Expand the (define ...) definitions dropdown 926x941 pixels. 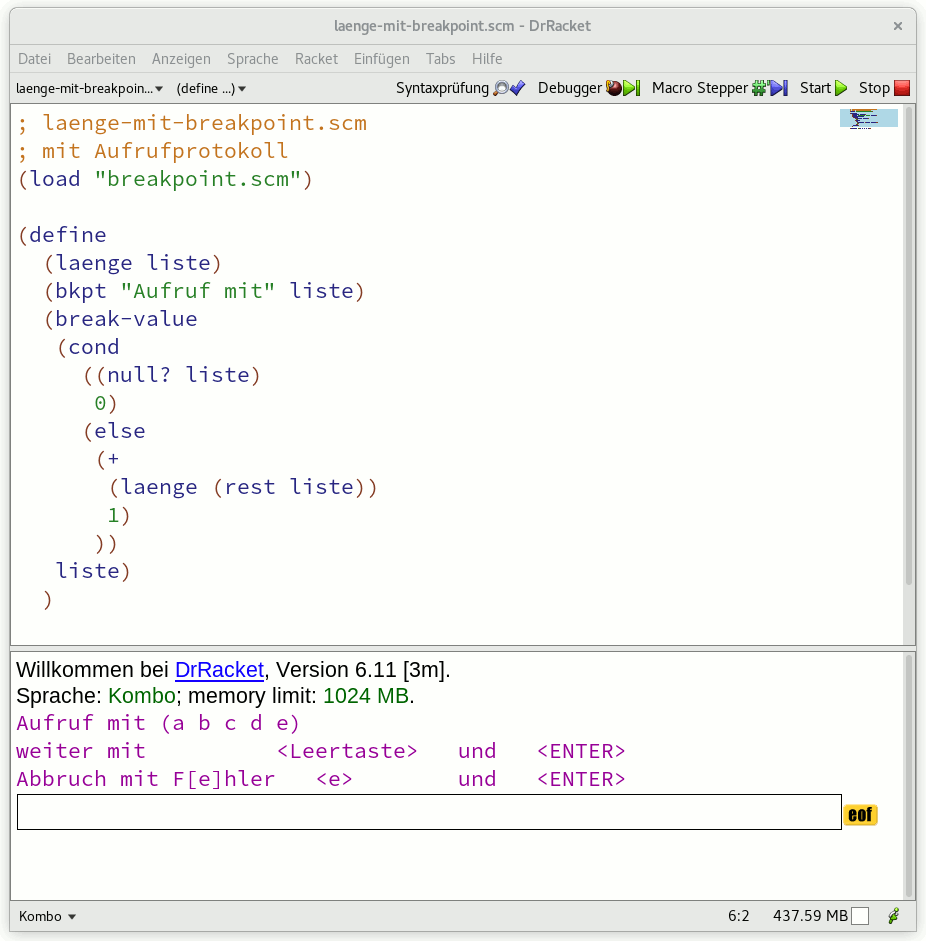coord(211,88)
